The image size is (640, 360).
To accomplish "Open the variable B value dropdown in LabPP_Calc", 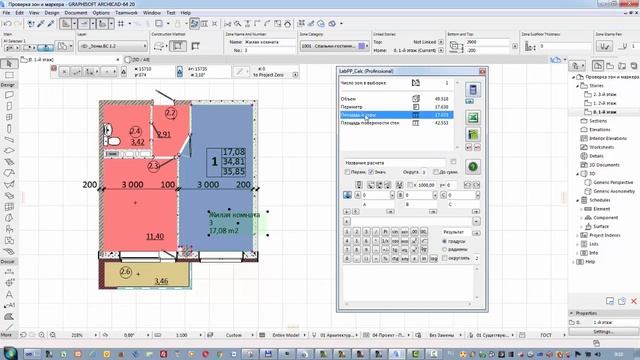I will coord(435,196).
